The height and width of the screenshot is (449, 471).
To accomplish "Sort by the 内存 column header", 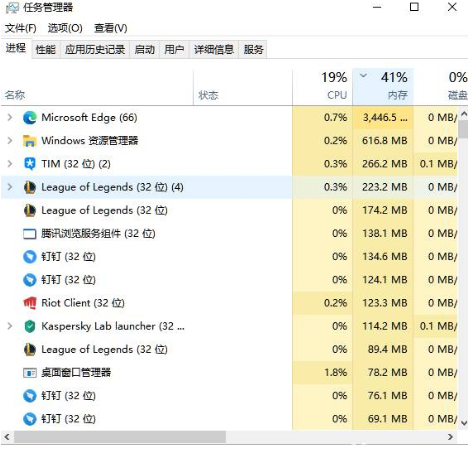I will [383, 87].
